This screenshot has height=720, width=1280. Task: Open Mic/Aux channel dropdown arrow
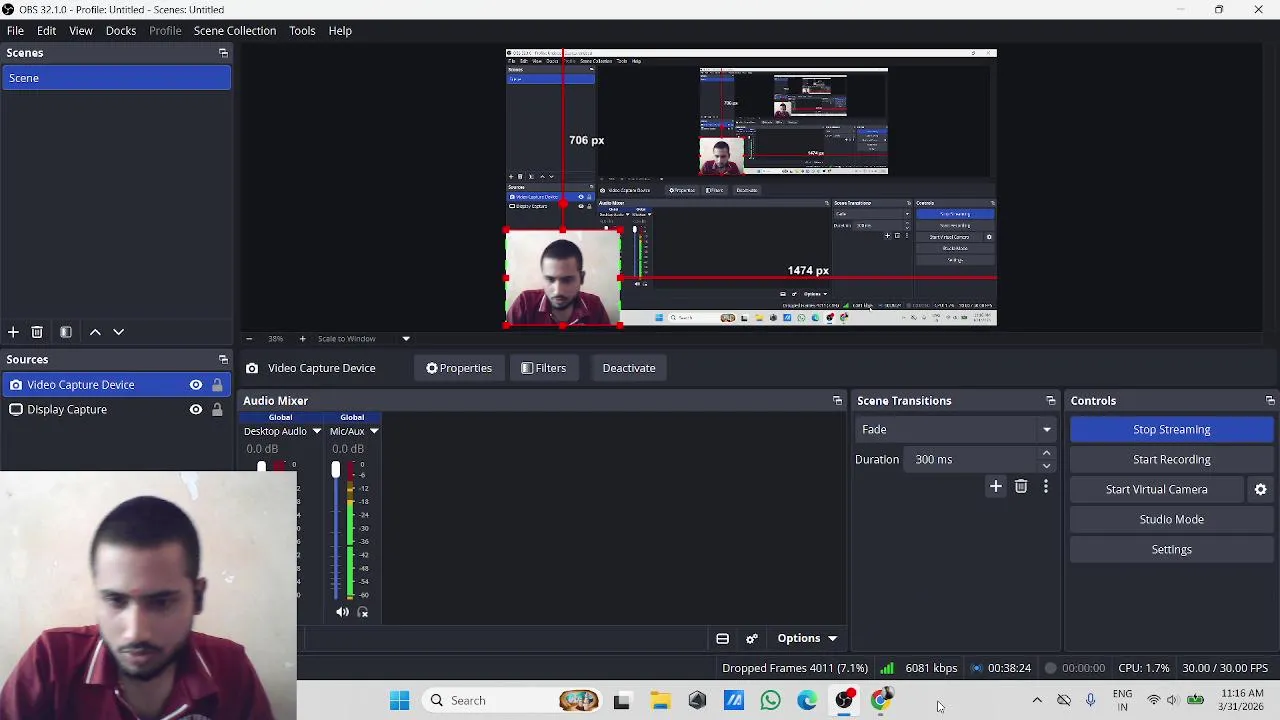pyautogui.click(x=374, y=432)
